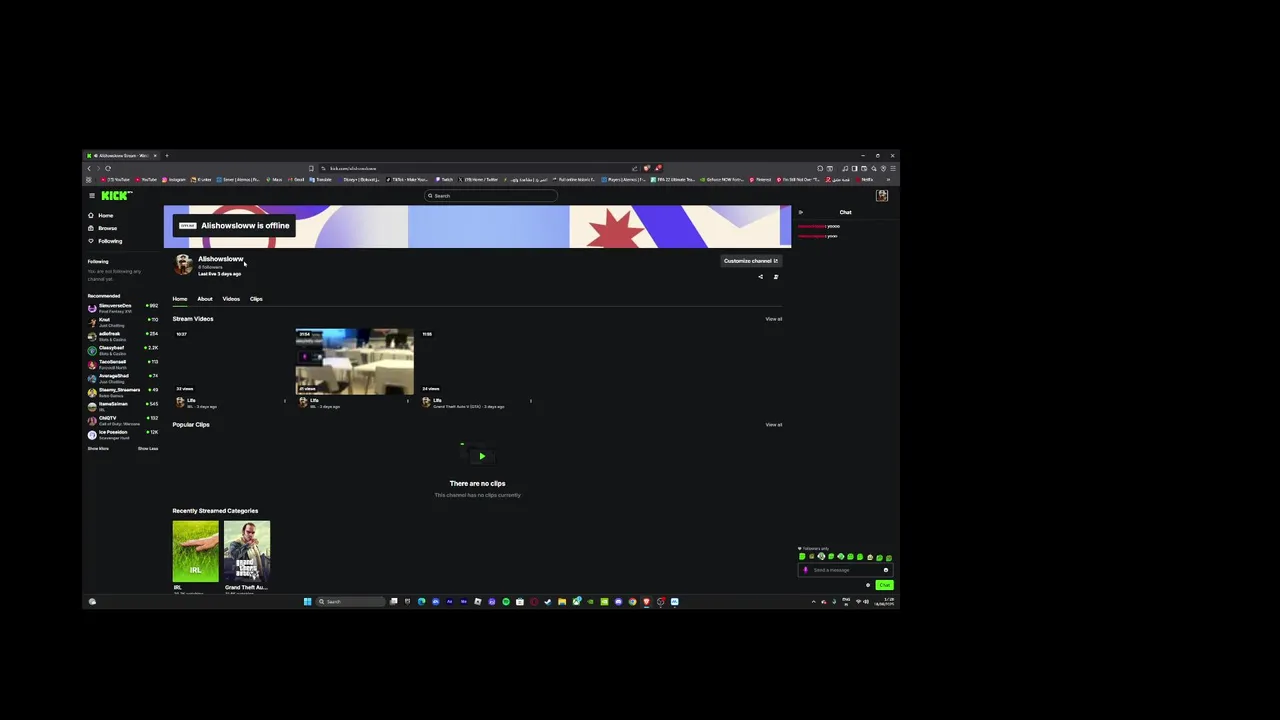The height and width of the screenshot is (720, 1280).
Task: Click the green KICK logo
Action: (x=116, y=196)
